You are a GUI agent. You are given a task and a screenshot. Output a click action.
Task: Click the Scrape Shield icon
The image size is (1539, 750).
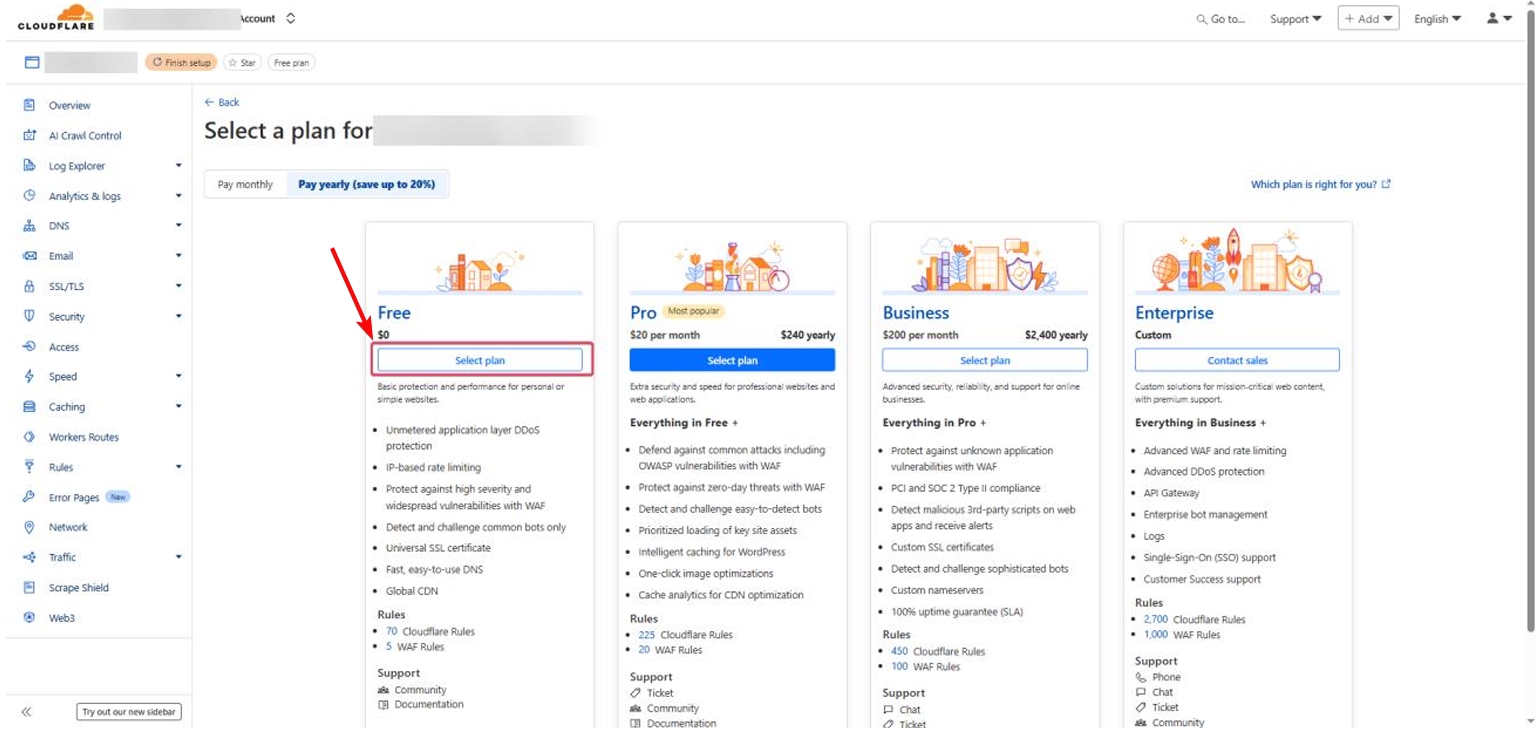click(29, 588)
